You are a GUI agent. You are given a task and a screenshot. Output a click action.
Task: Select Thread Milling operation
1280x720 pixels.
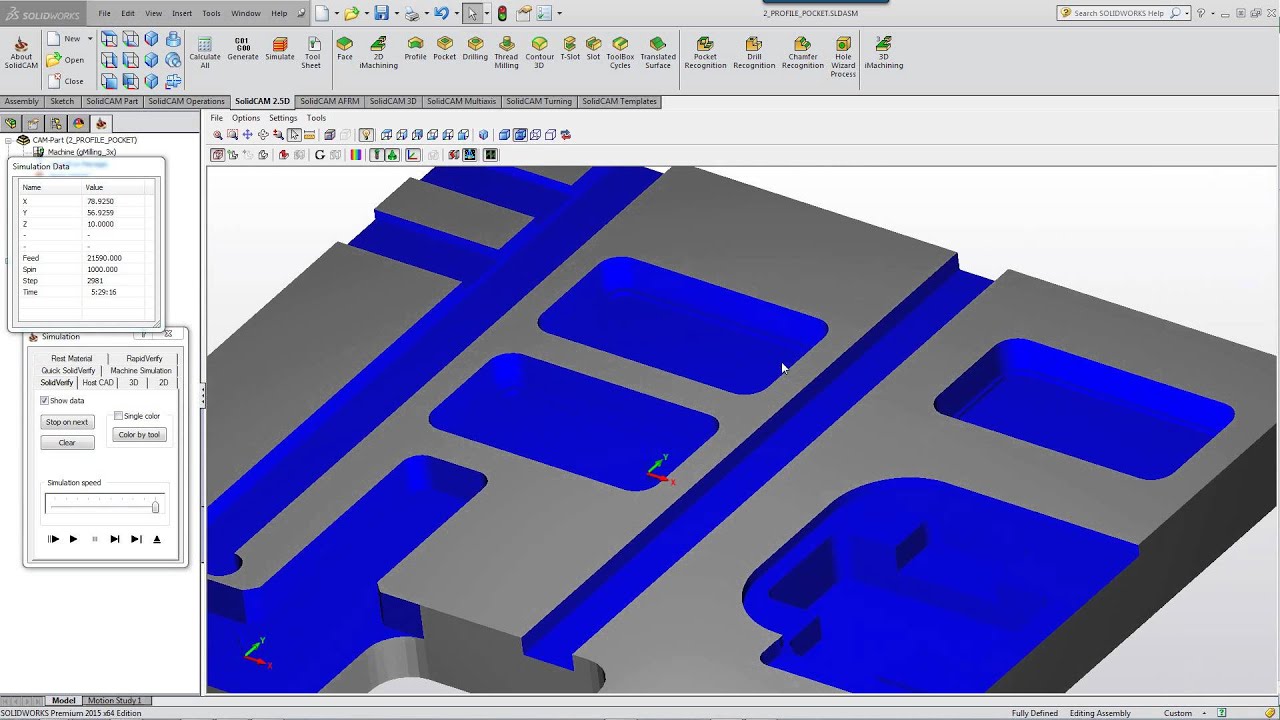point(507,53)
